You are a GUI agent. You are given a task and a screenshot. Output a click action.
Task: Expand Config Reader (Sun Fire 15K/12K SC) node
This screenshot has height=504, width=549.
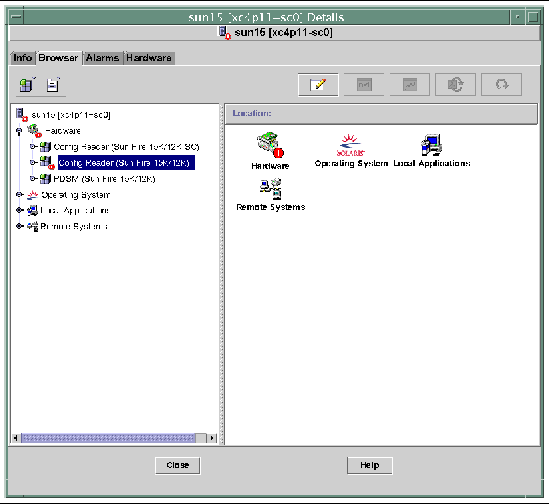pyautogui.click(x=33, y=146)
